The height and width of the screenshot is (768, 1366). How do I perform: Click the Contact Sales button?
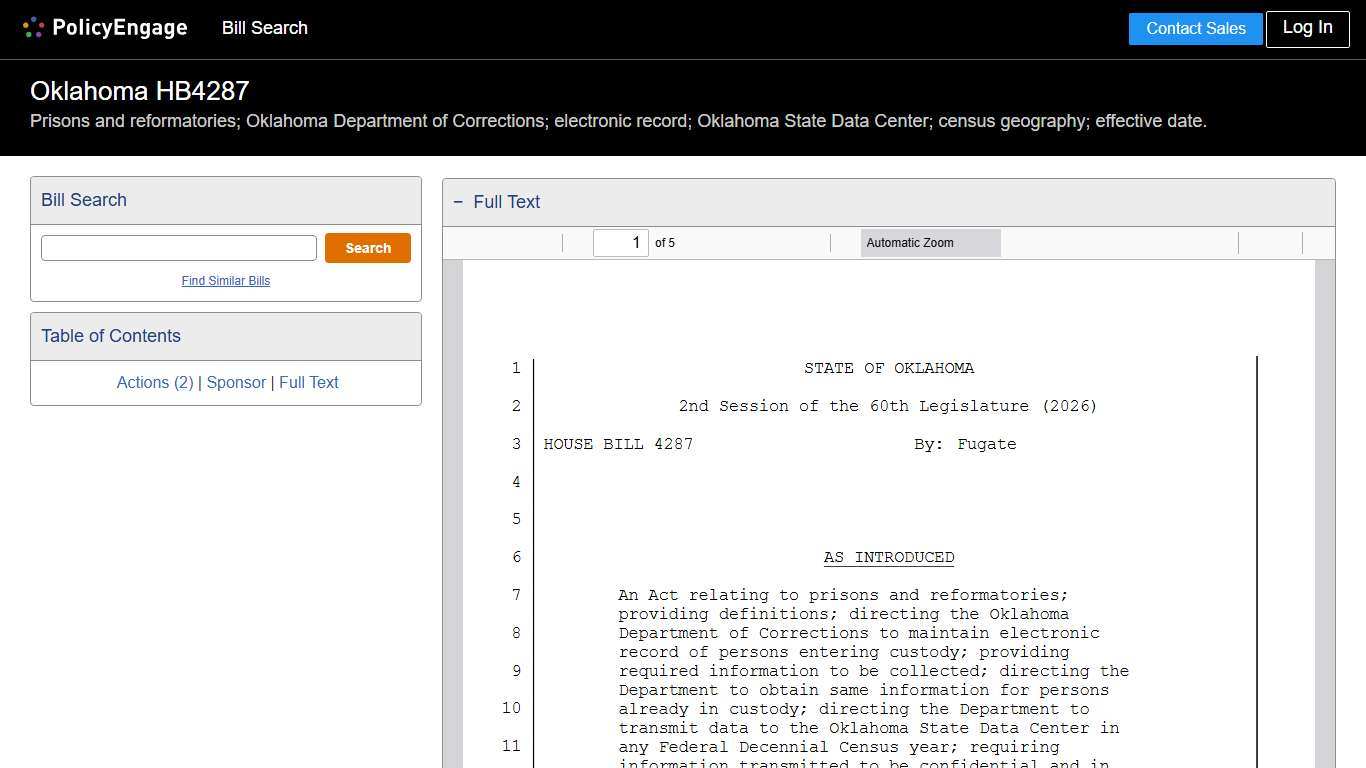tap(1195, 28)
